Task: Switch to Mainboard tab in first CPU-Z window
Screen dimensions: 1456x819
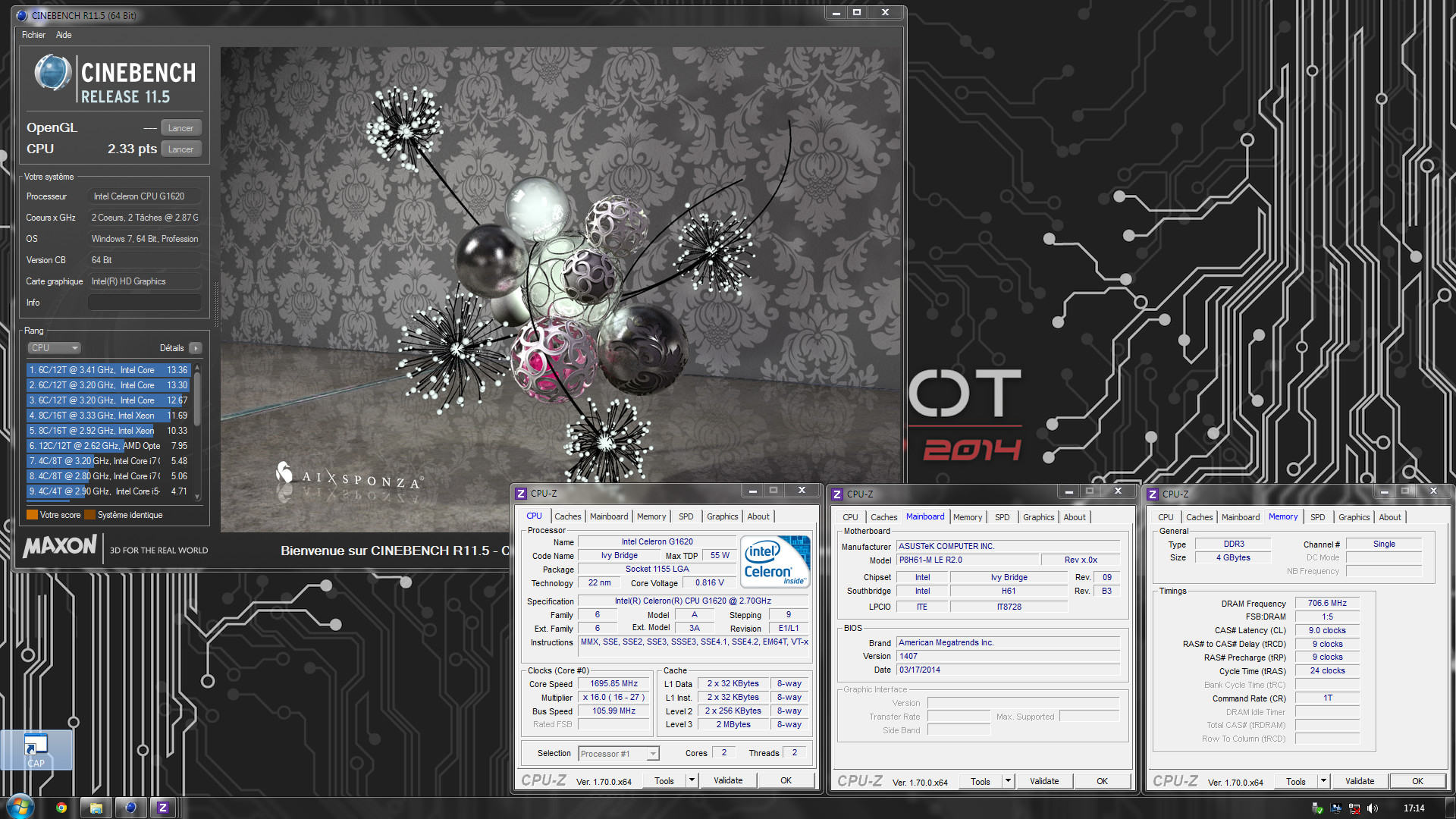Action: point(609,516)
